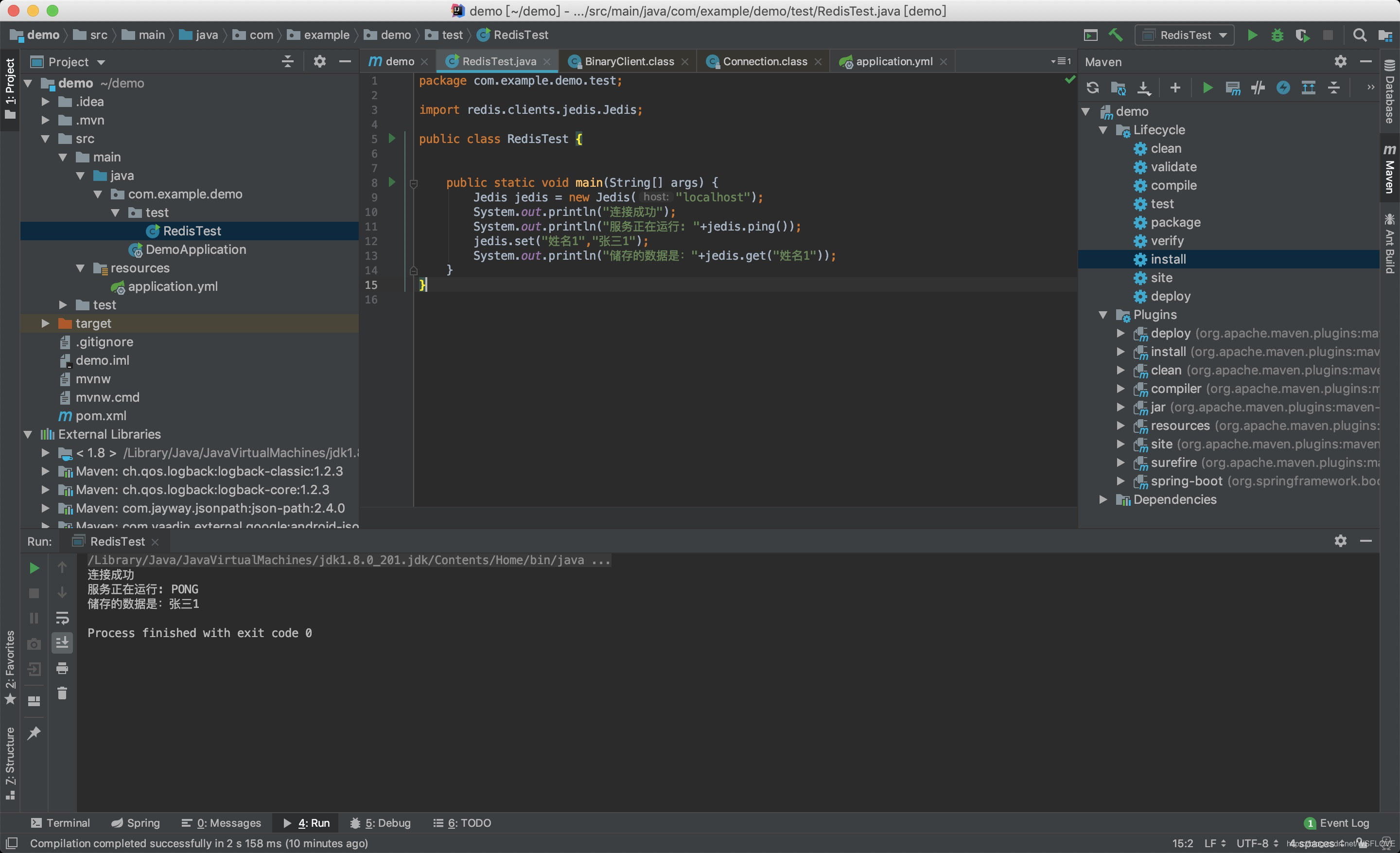1400x853 pixels.
Task: Start debugging RedisTest via the bug icon
Action: tap(1277, 35)
